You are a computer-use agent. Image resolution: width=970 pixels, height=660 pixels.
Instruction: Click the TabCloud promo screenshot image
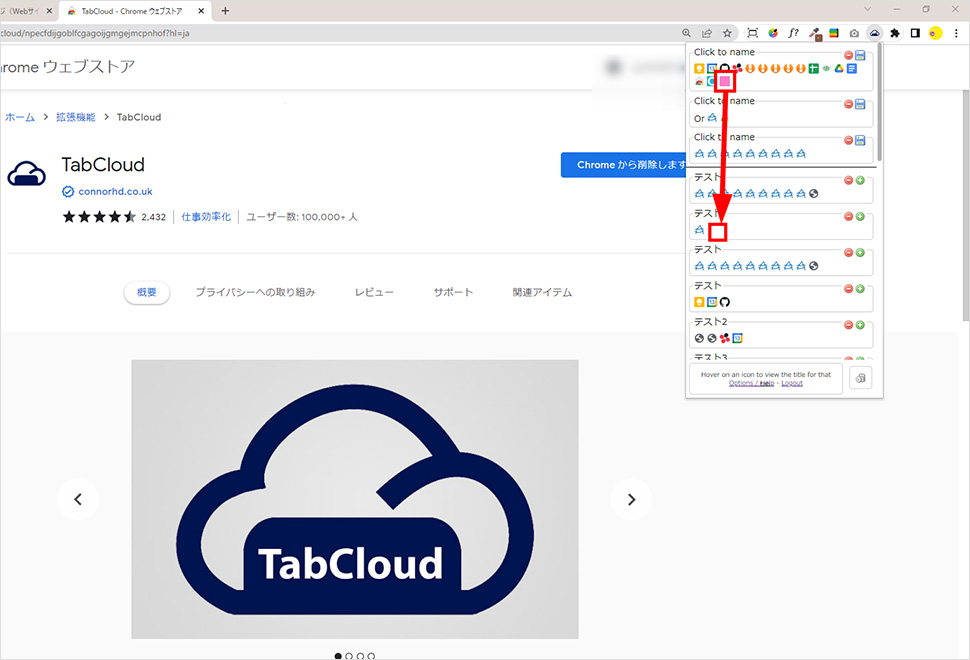[x=354, y=499]
